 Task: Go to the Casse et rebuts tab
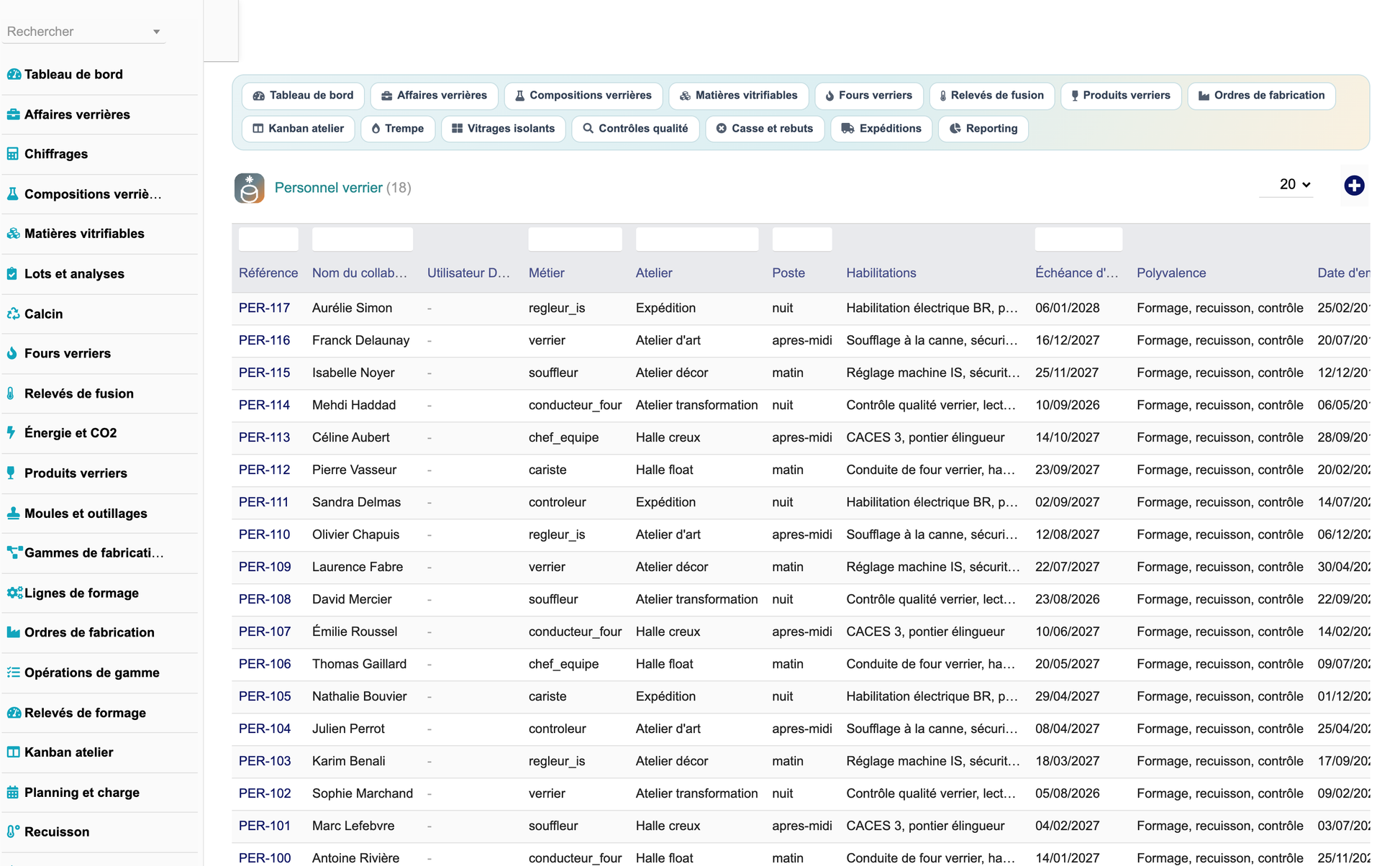coord(765,129)
